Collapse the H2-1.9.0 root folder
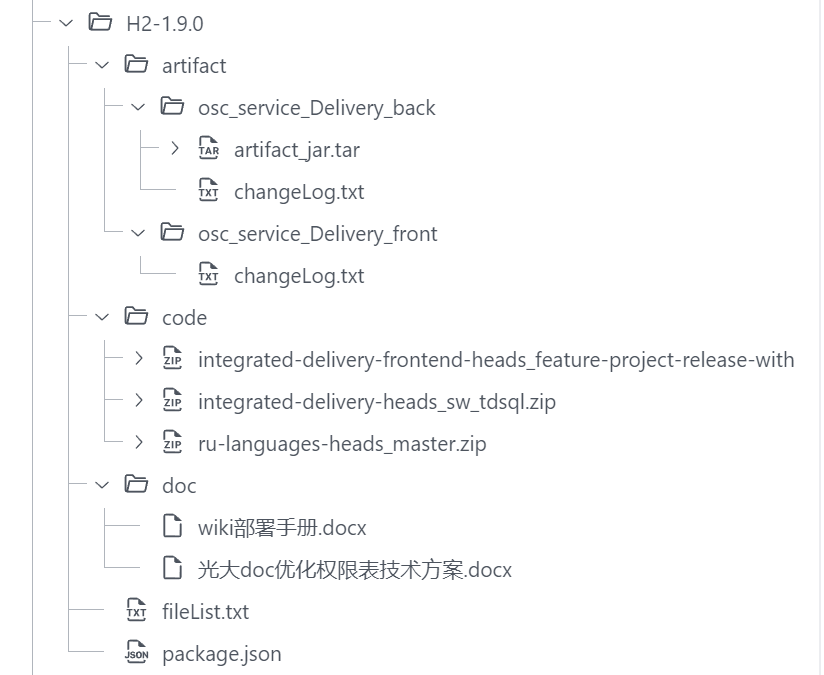 [64, 22]
